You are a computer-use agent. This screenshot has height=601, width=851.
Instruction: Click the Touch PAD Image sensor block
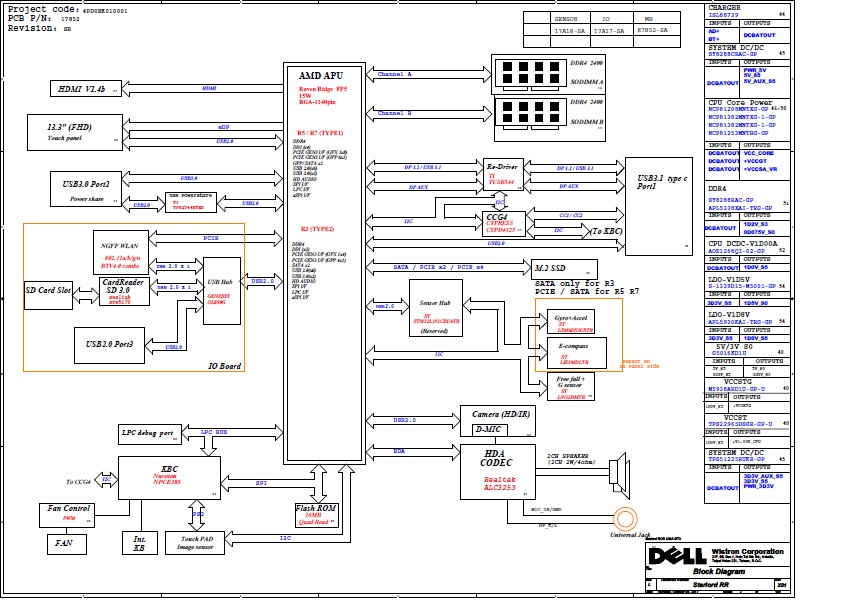[x=195, y=543]
